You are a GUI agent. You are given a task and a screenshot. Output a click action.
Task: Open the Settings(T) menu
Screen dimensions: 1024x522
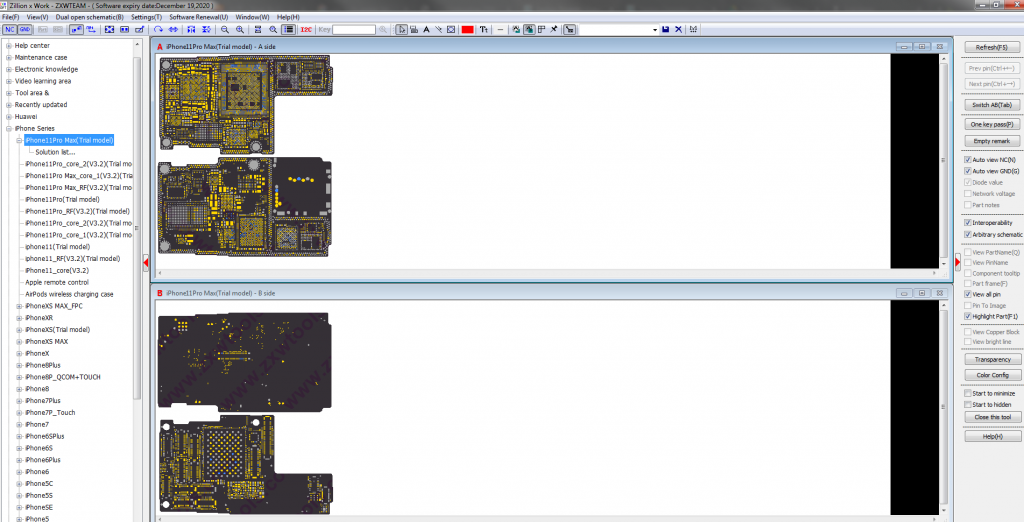pyautogui.click(x=146, y=17)
